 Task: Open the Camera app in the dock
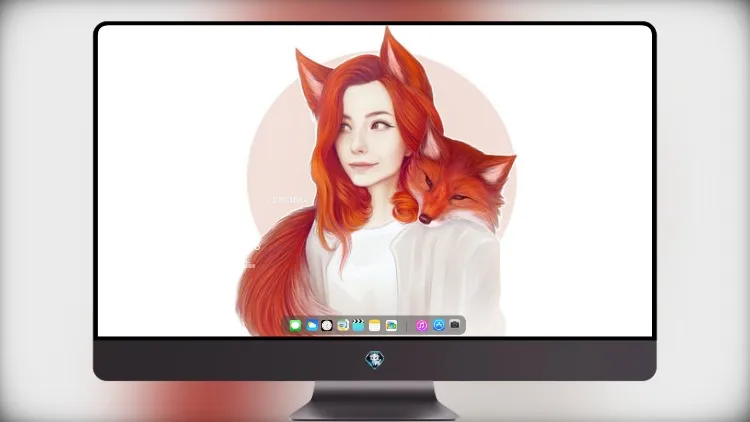tap(455, 325)
